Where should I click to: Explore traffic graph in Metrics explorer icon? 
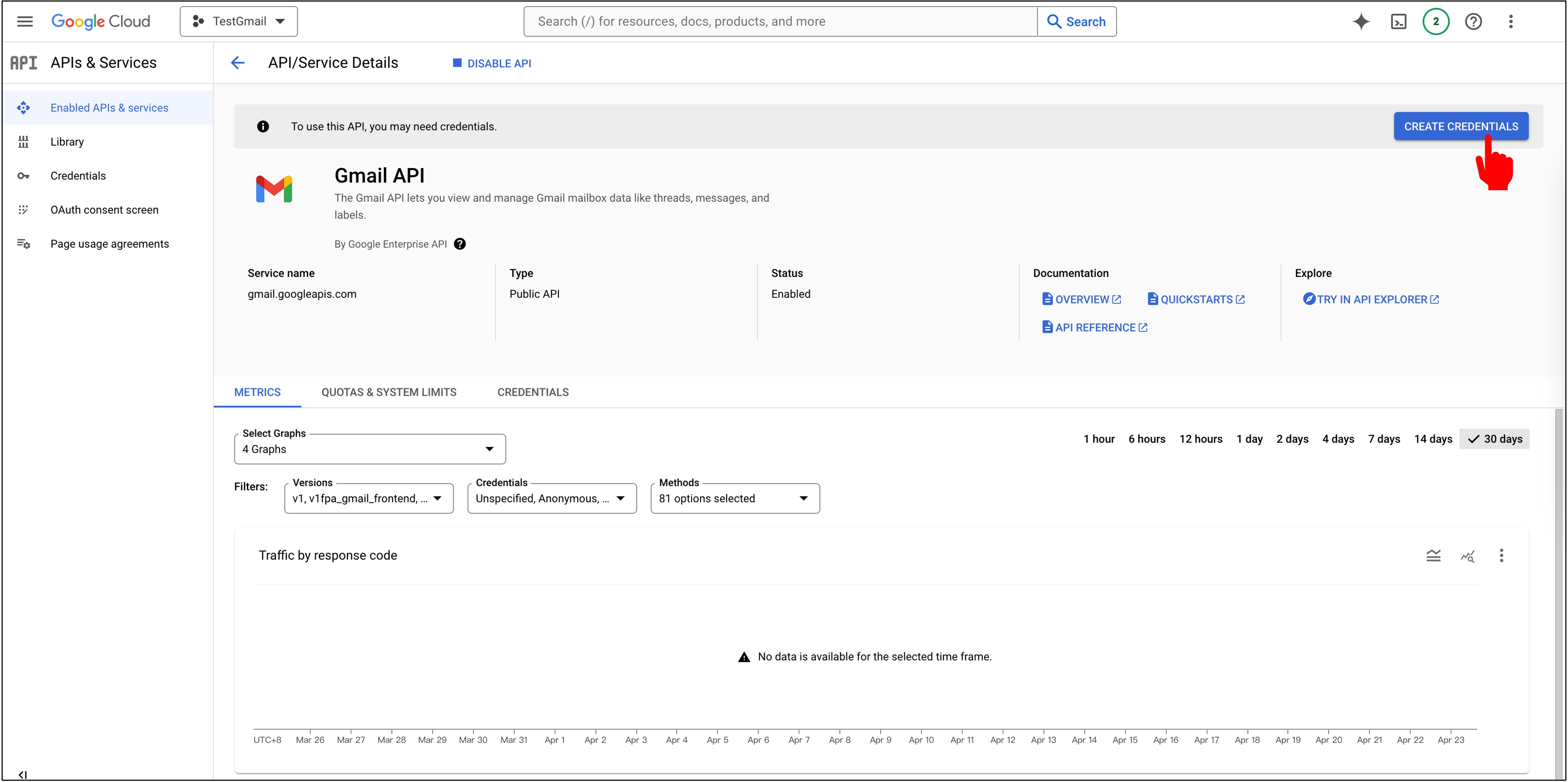(1468, 556)
